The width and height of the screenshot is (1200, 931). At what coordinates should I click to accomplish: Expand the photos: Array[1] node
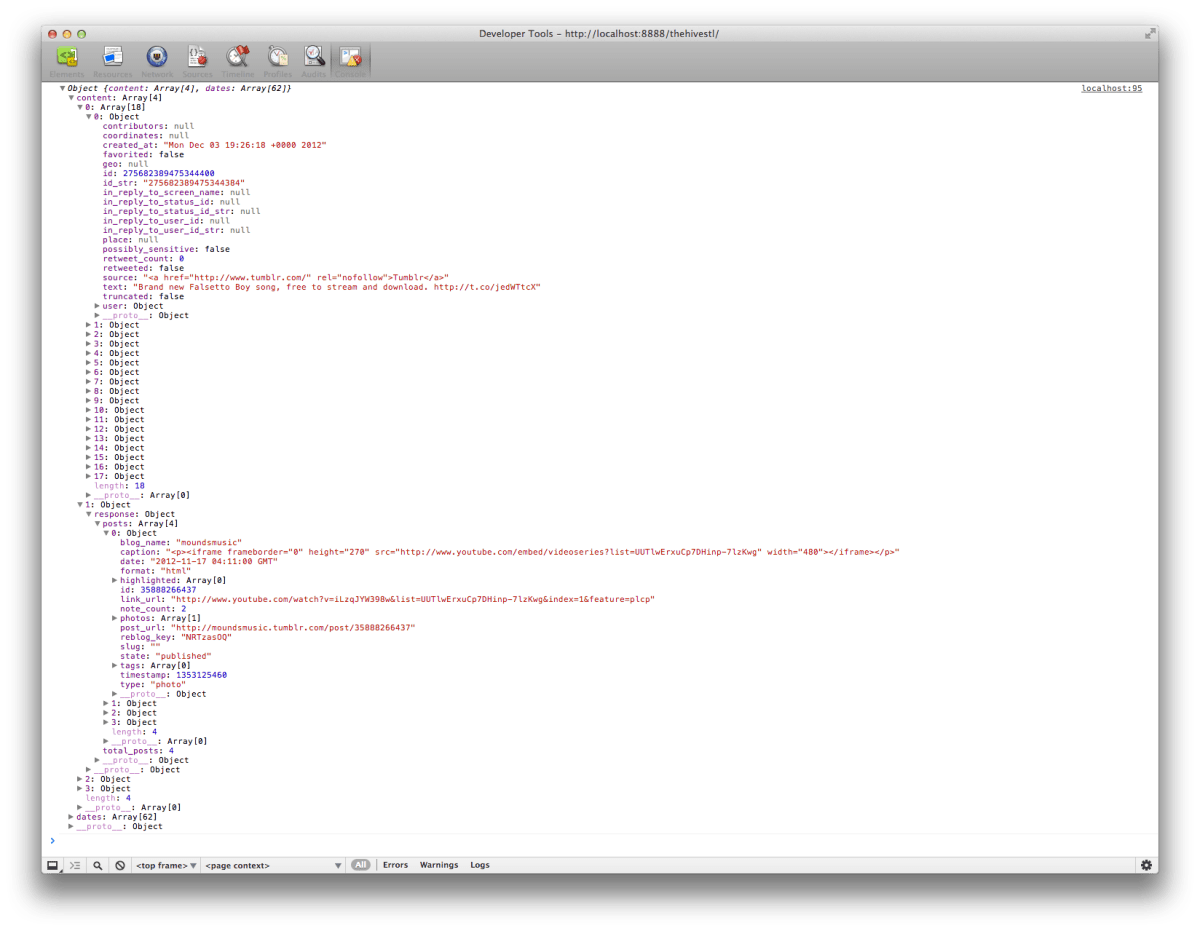[x=116, y=619]
